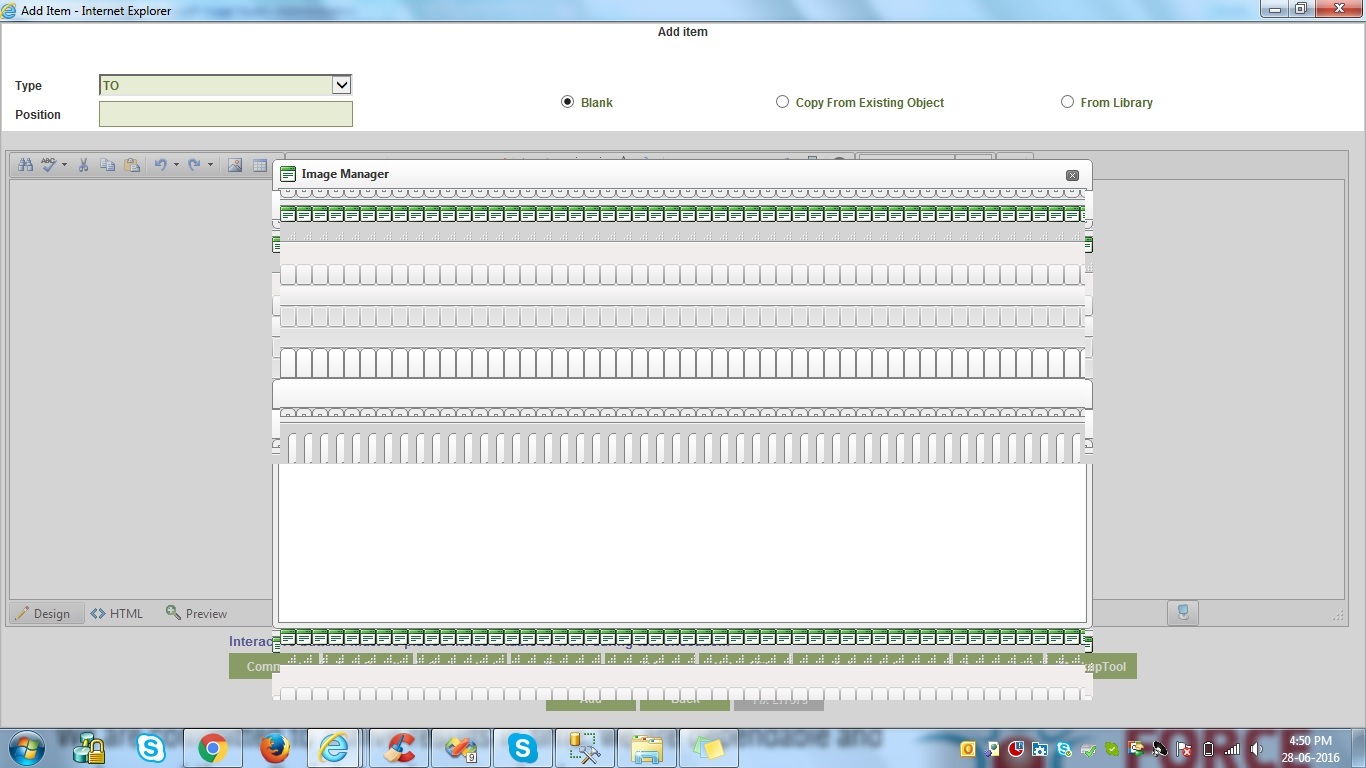Viewport: 1366px width, 768px height.
Task: Click the network signal tray icon
Action: click(1232, 749)
